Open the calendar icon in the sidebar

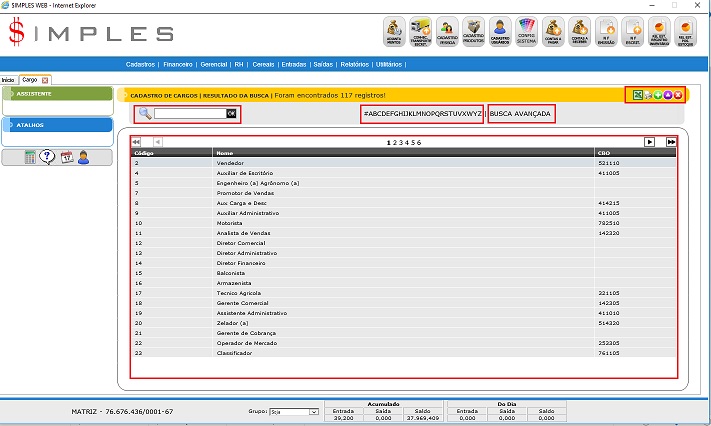(x=66, y=157)
